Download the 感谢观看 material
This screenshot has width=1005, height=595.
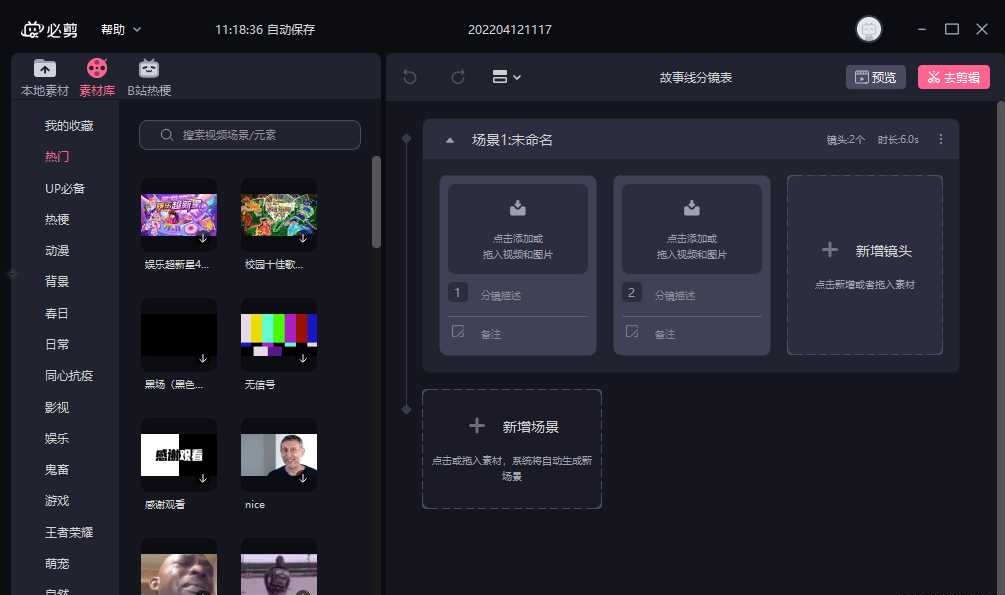pos(203,478)
